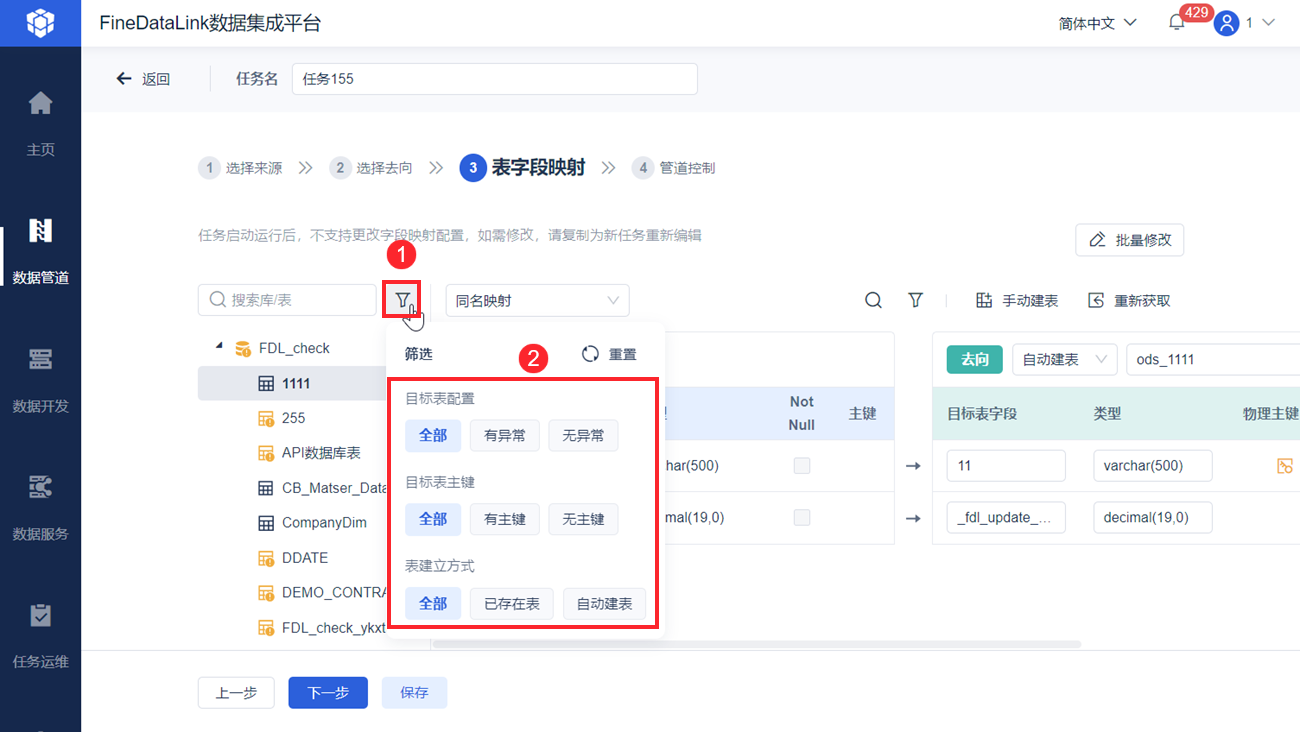Click the user avatar icon
Viewport: 1300px width, 732px height.
coord(1227,23)
